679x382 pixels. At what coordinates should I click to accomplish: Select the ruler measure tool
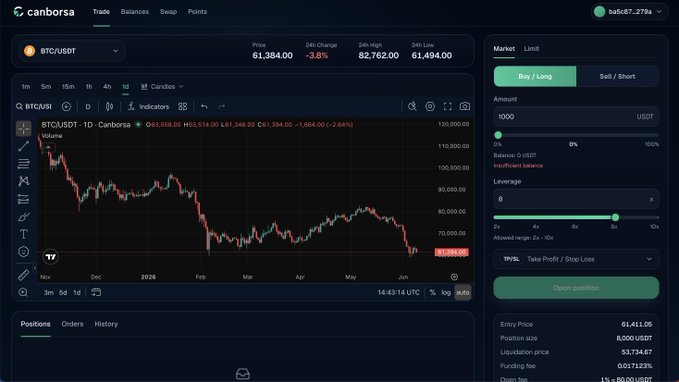click(23, 275)
